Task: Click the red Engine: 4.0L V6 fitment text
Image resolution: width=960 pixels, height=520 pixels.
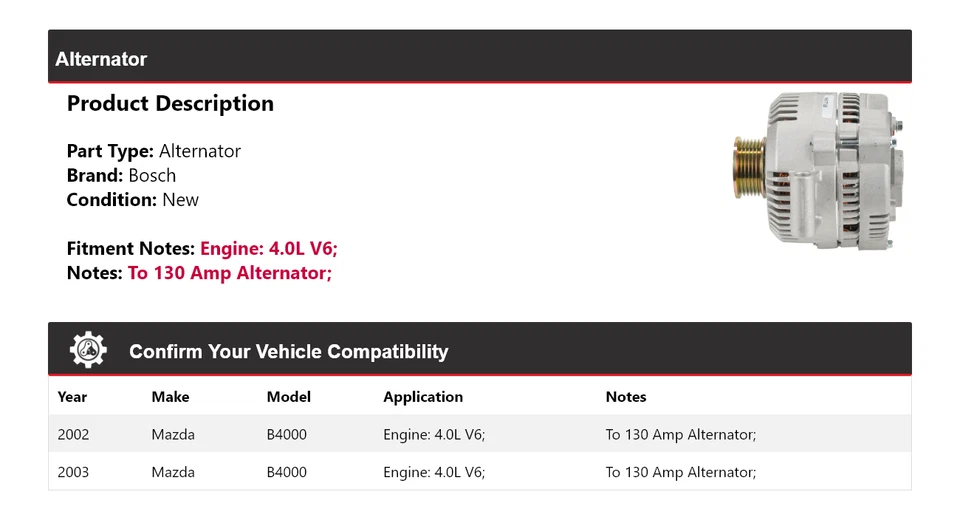Action: pos(276,249)
